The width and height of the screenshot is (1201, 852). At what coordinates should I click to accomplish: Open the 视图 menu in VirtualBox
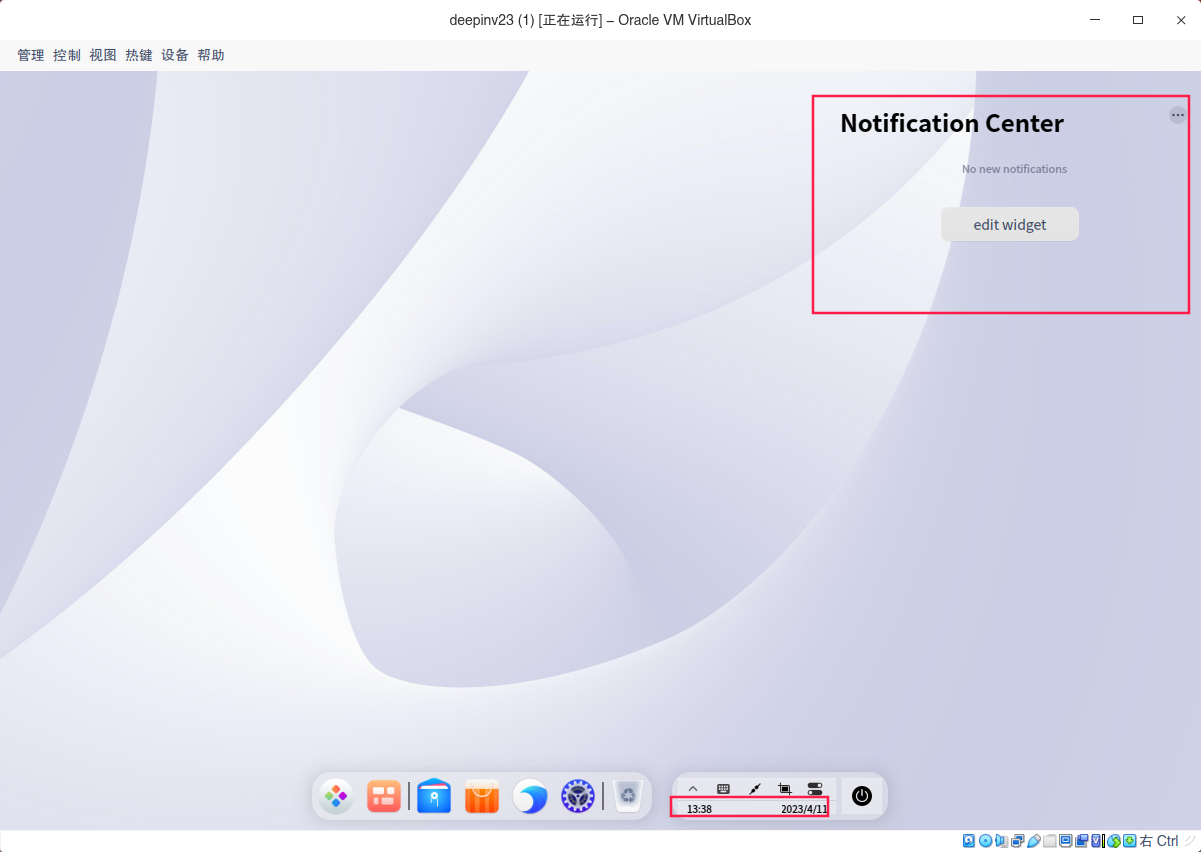tap(102, 55)
